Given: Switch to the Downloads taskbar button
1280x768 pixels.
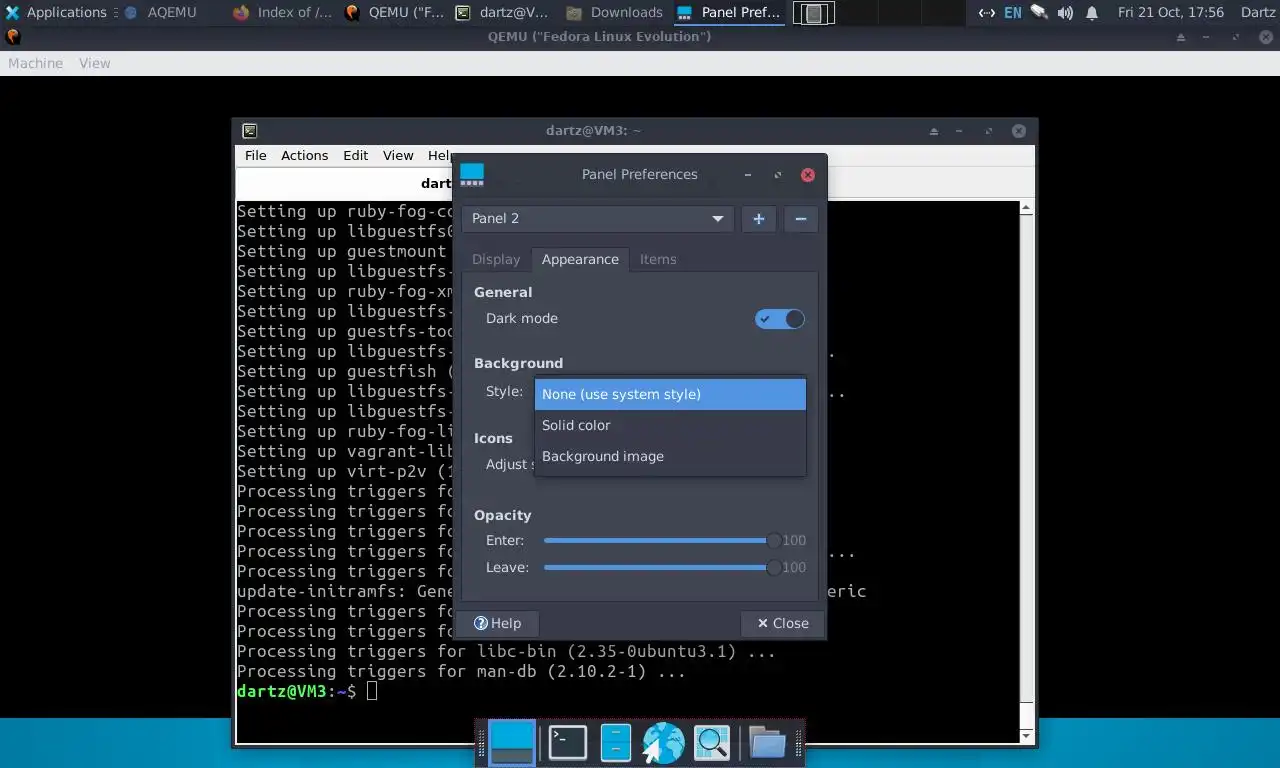Looking at the screenshot, I should [614, 13].
